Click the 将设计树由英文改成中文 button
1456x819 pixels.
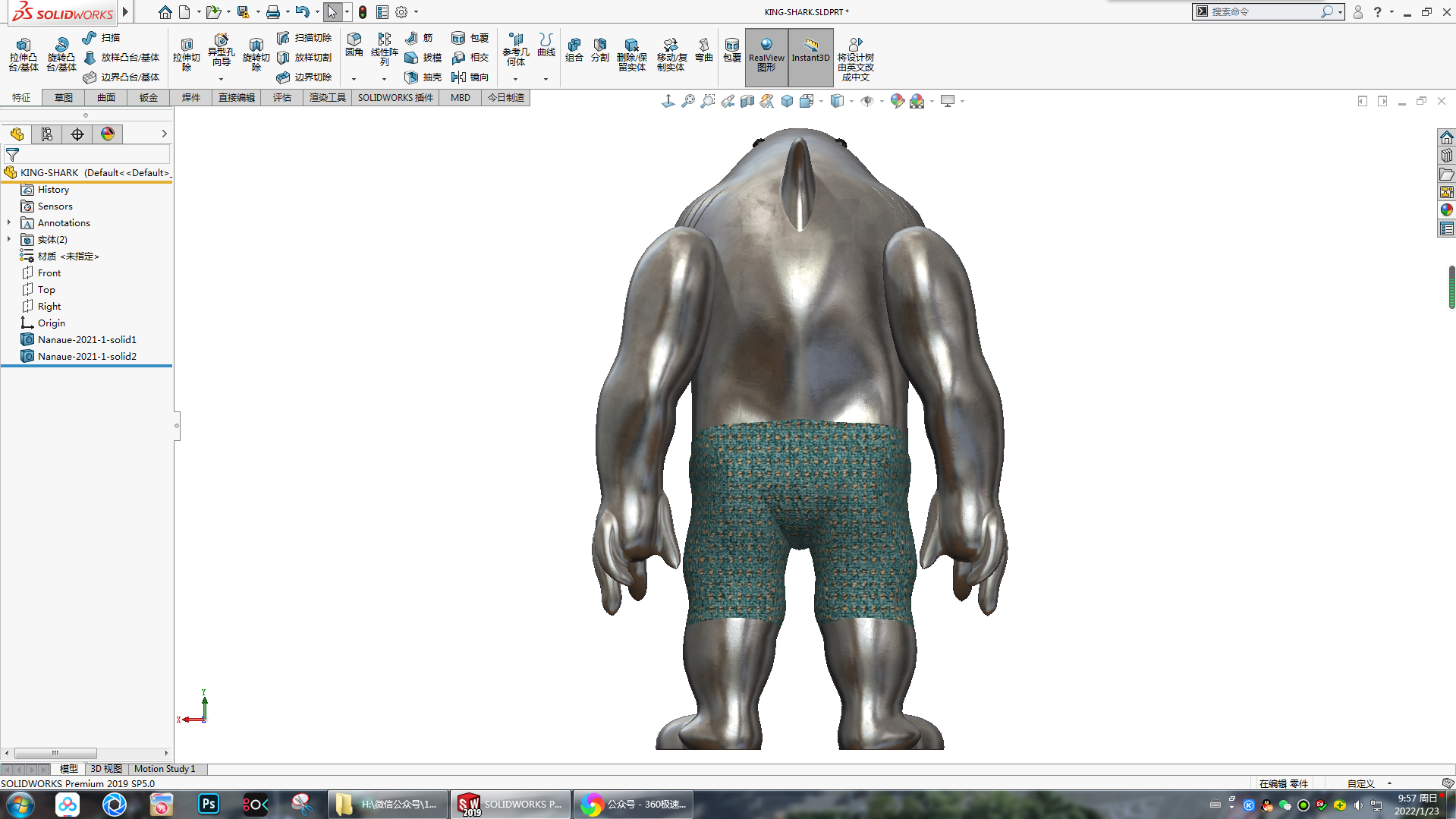click(855, 58)
